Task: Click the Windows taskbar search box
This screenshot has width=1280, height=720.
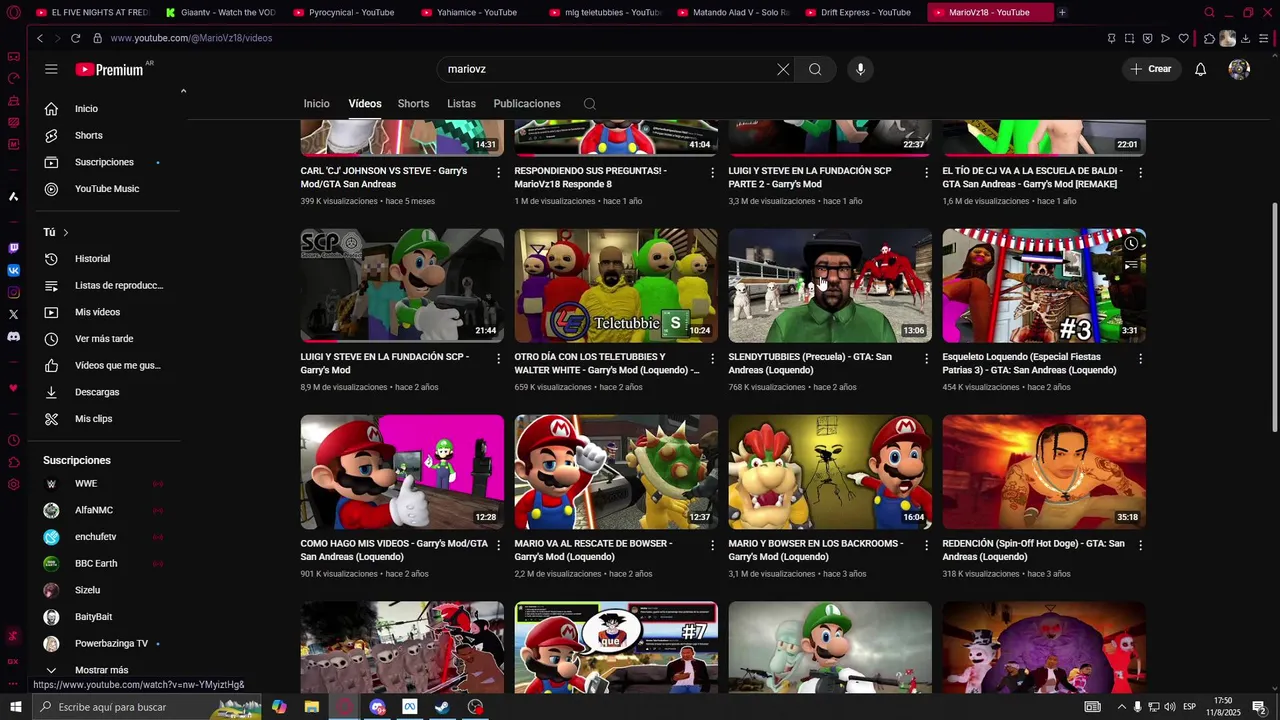Action: coord(145,707)
